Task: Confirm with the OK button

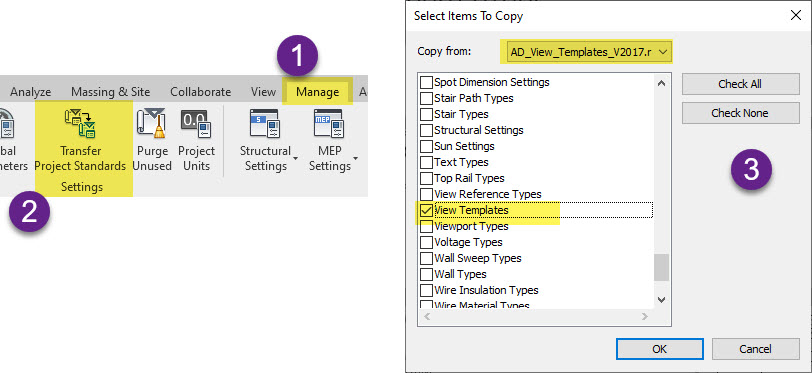Action: pos(659,349)
